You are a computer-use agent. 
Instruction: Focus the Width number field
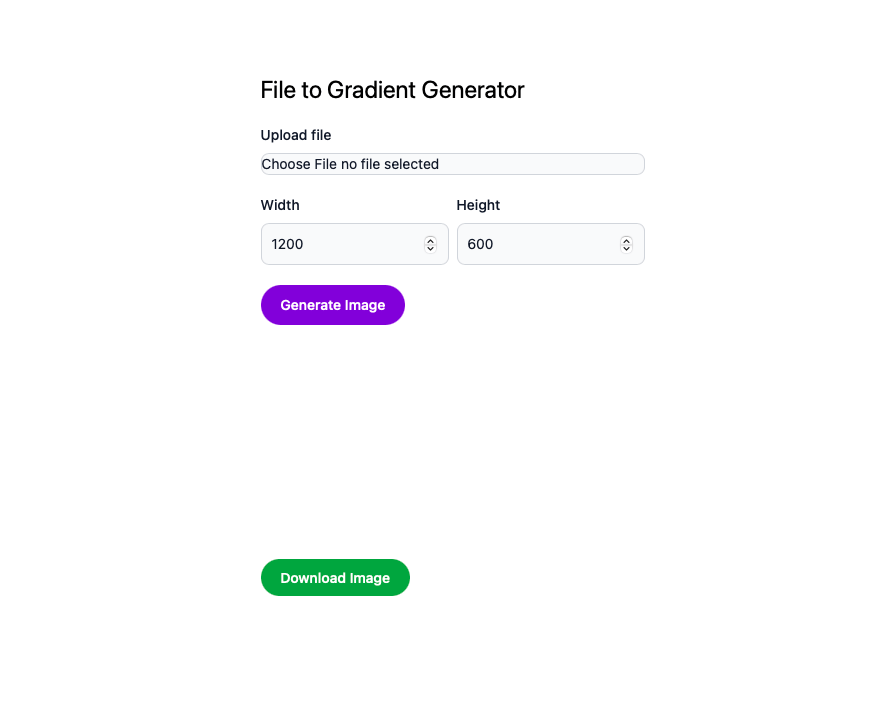click(340, 244)
